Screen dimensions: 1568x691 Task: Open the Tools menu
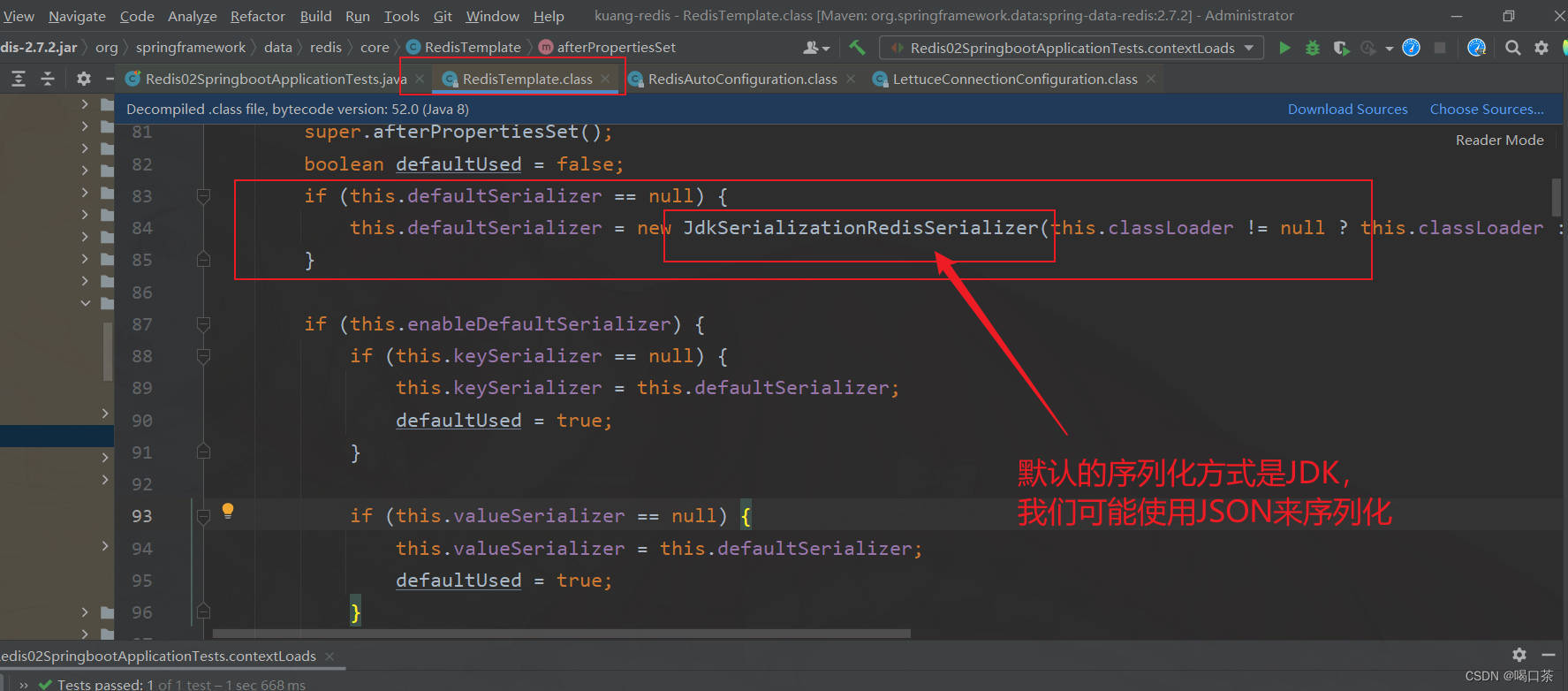(401, 16)
